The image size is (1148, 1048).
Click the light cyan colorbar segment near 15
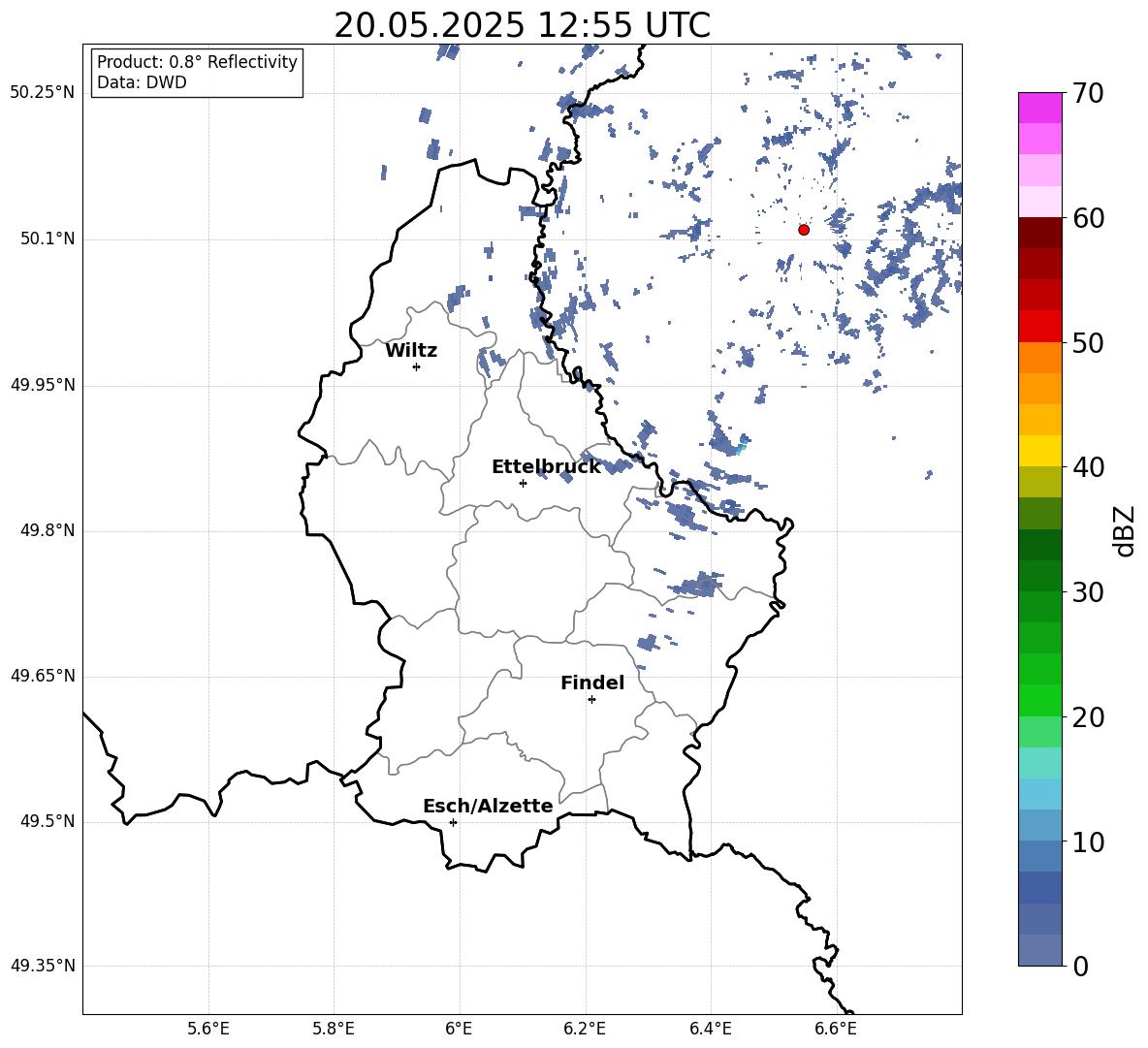pyautogui.click(x=1040, y=763)
